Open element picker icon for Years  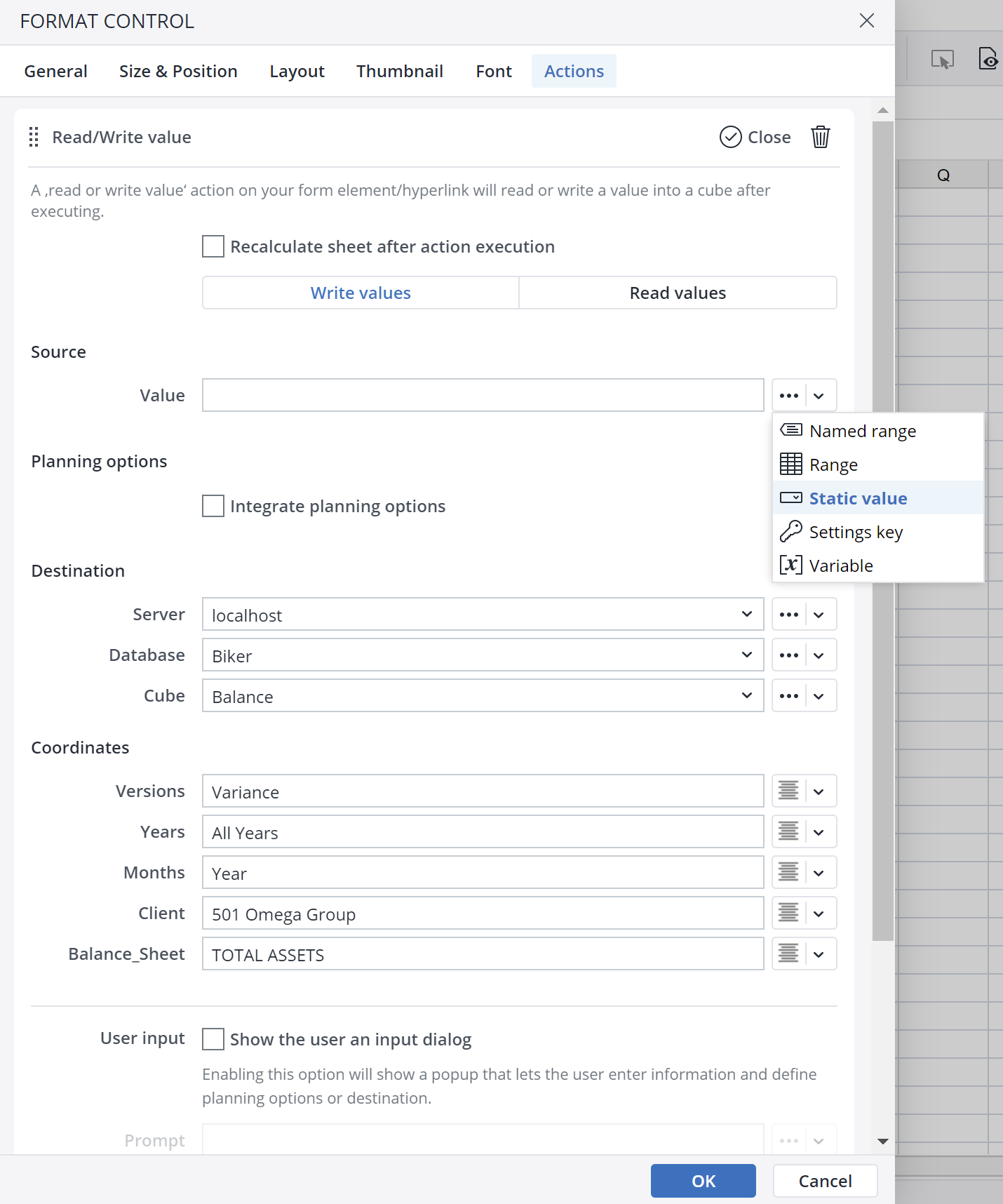(x=789, y=832)
